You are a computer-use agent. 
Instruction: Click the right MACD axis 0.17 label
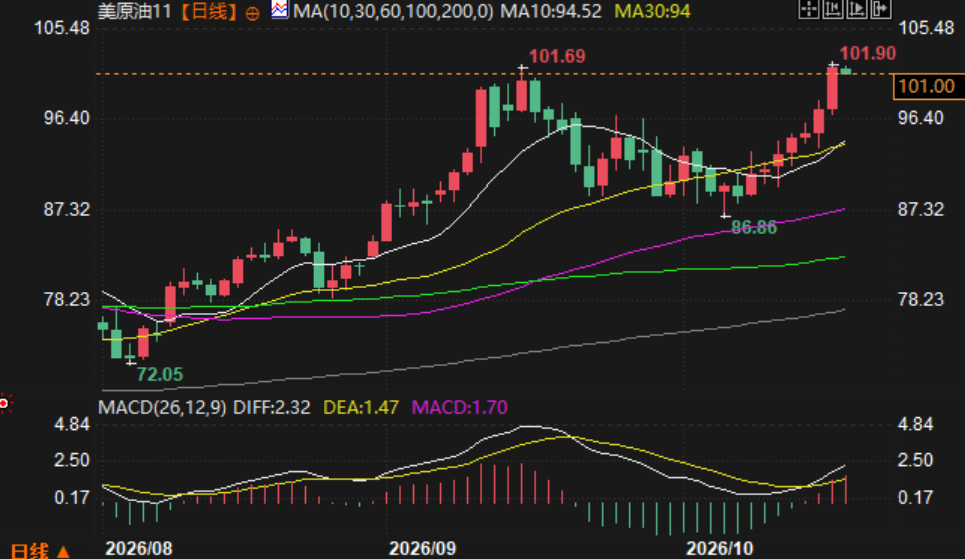(x=915, y=497)
